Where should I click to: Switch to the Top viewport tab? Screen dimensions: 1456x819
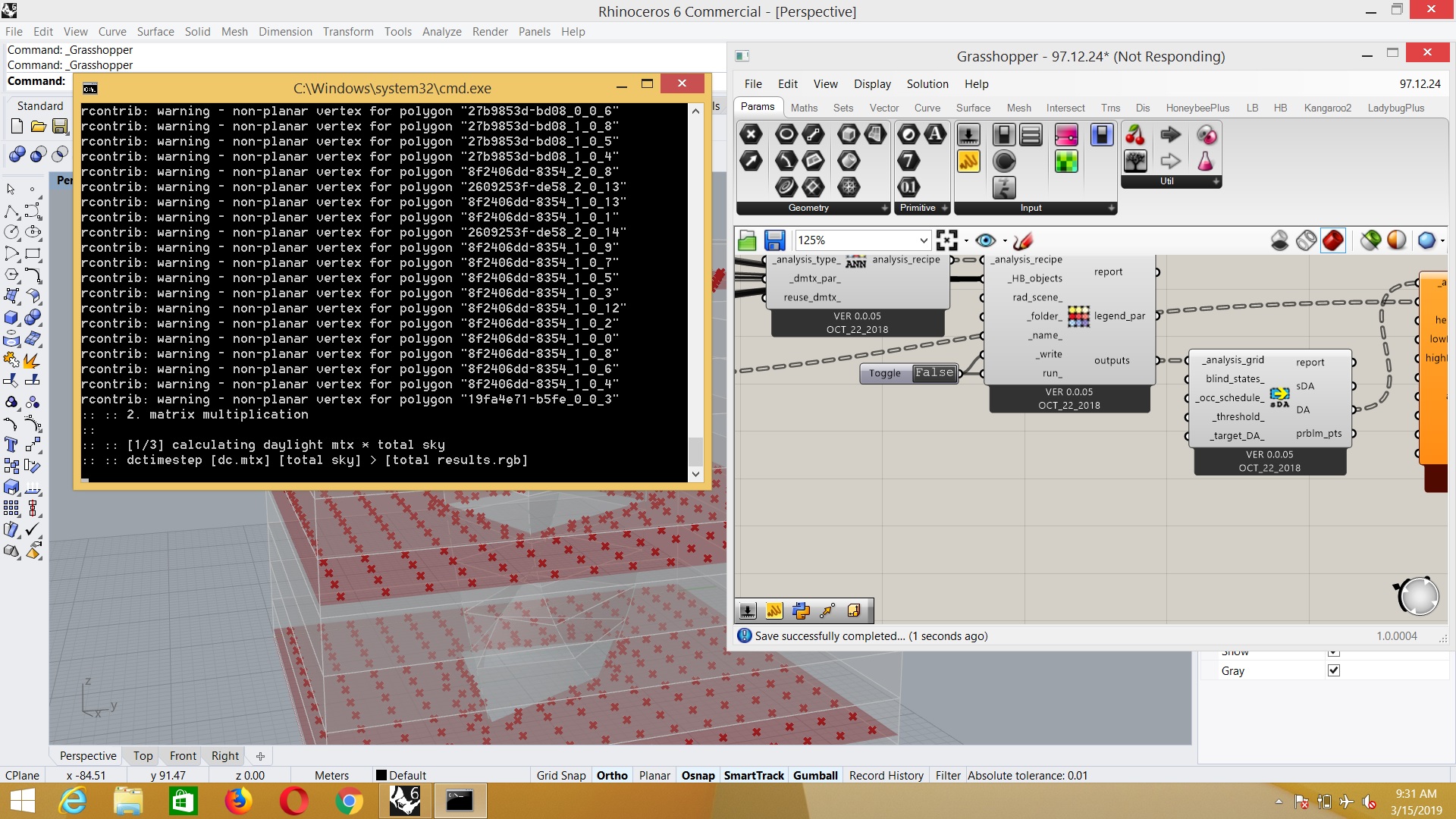coord(143,755)
